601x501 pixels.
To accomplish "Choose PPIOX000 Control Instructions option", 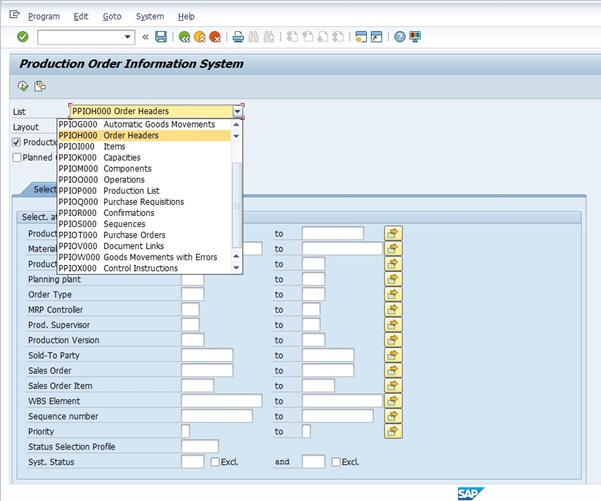I will [144, 268].
